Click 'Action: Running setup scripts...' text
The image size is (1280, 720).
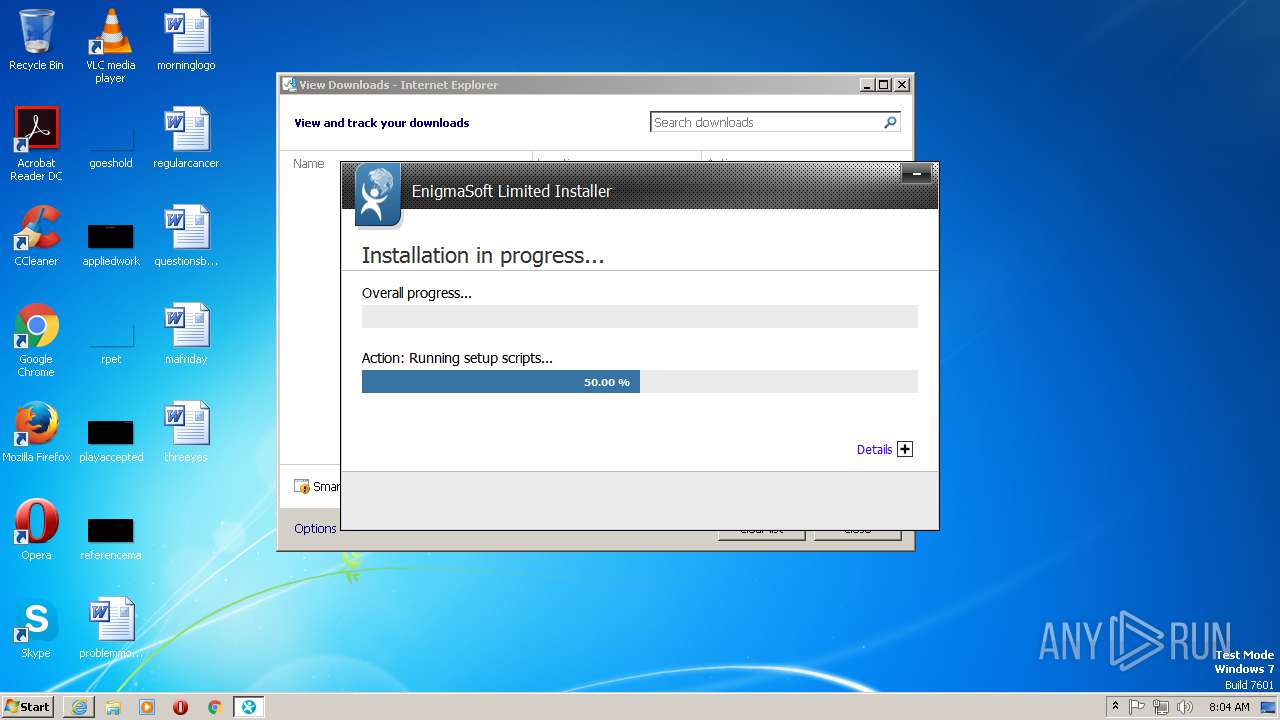tap(457, 358)
